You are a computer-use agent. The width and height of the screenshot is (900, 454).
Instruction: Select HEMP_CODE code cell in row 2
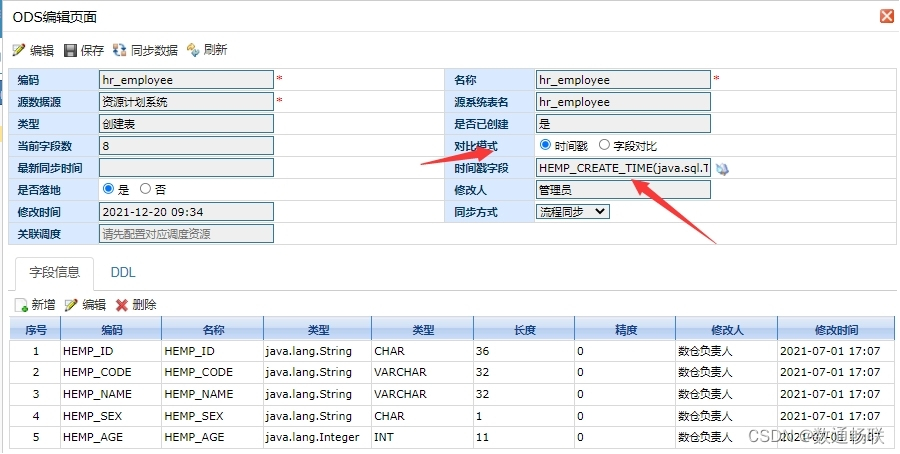tap(111, 372)
